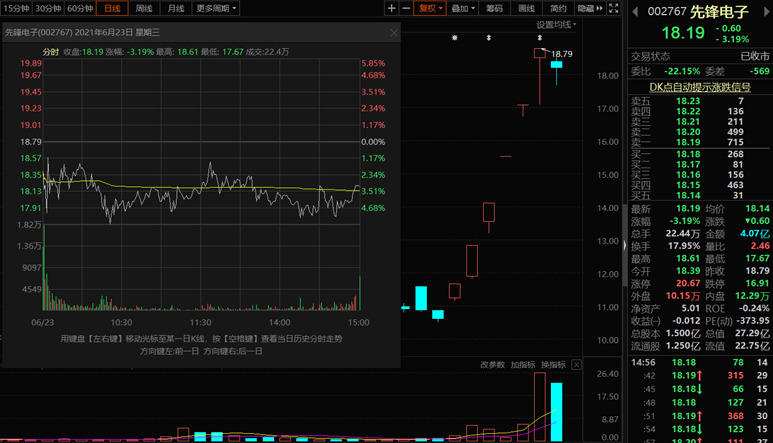
Task: Go to next stock with right arrow
Action: pos(767,12)
